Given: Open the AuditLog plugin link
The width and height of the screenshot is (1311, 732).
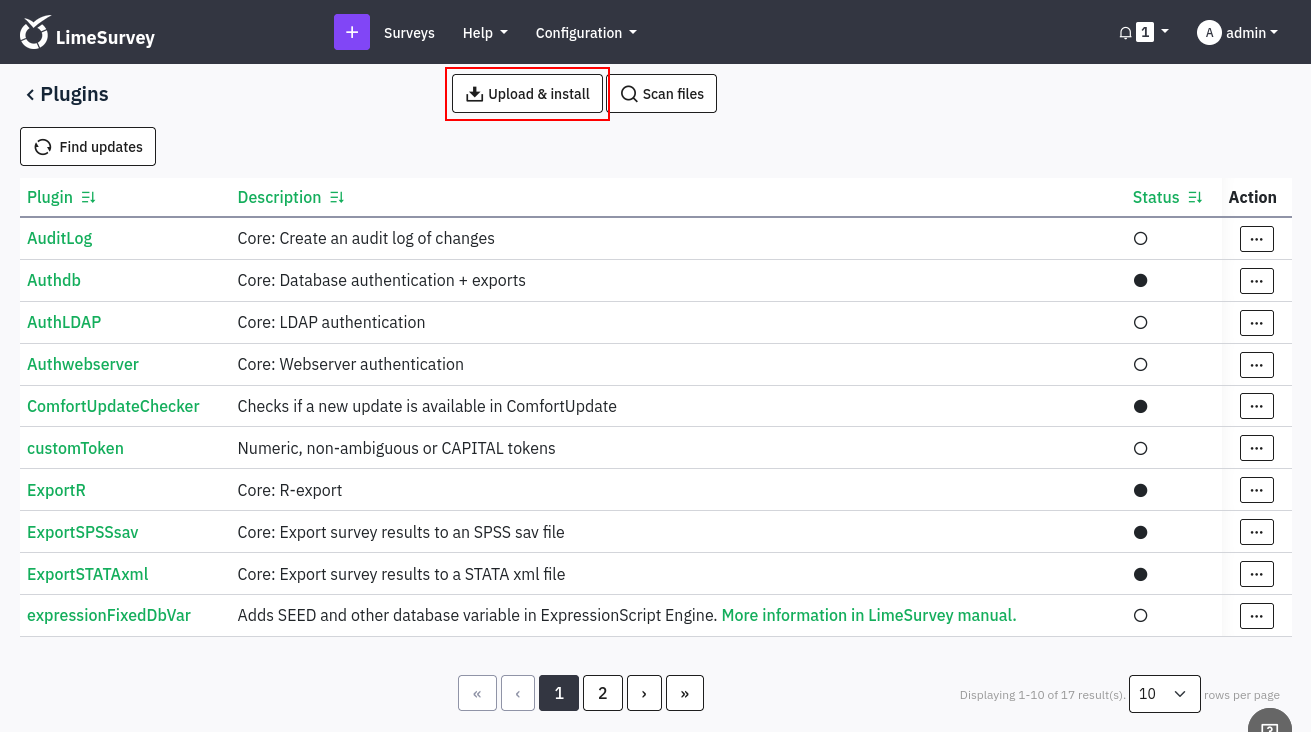Looking at the screenshot, I should [60, 239].
